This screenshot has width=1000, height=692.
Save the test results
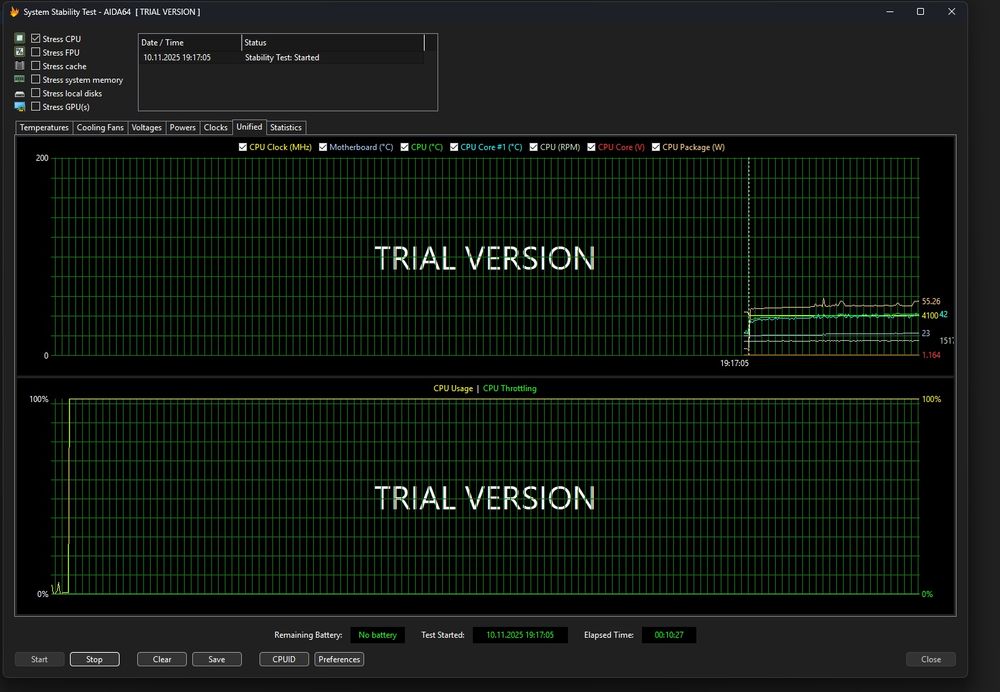(x=217, y=659)
